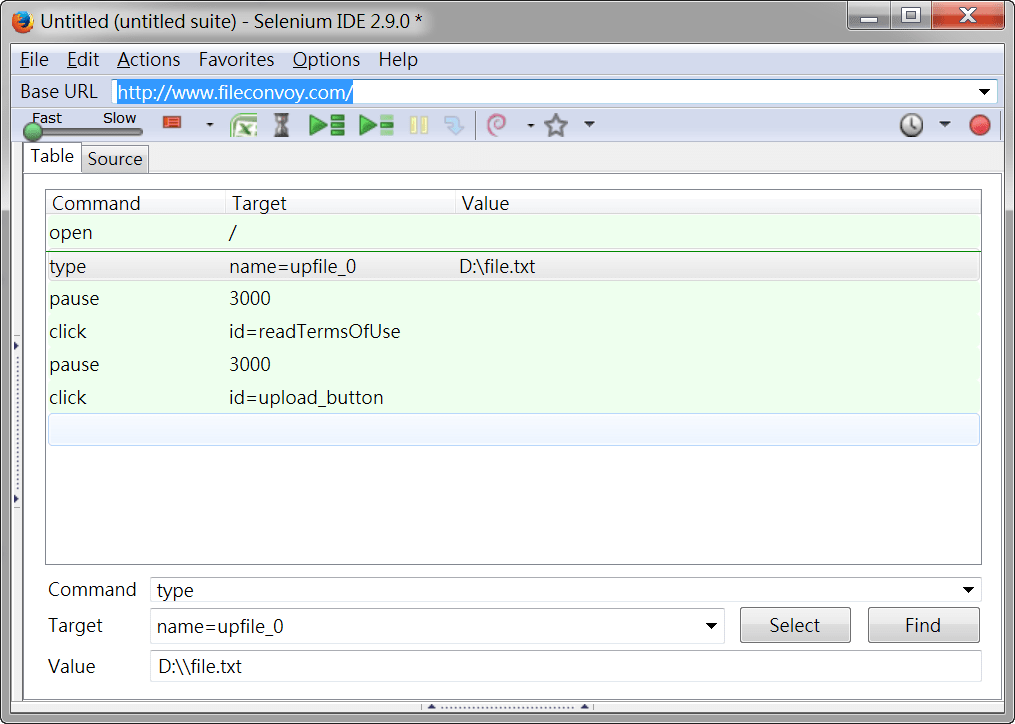The width and height of the screenshot is (1015, 724).
Task: Switch to the Source tab
Action: (115, 159)
